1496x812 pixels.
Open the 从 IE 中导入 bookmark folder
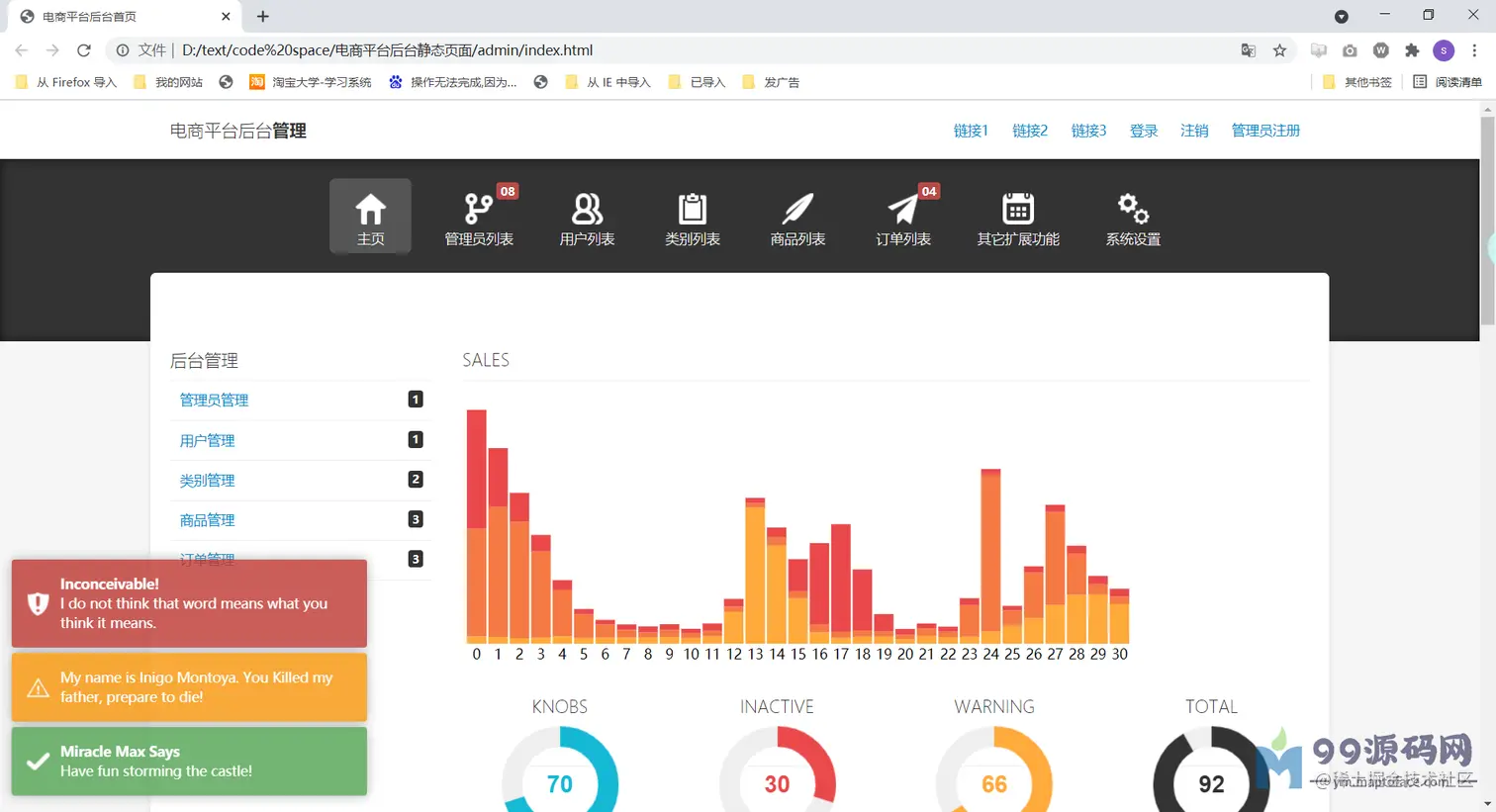tap(608, 82)
